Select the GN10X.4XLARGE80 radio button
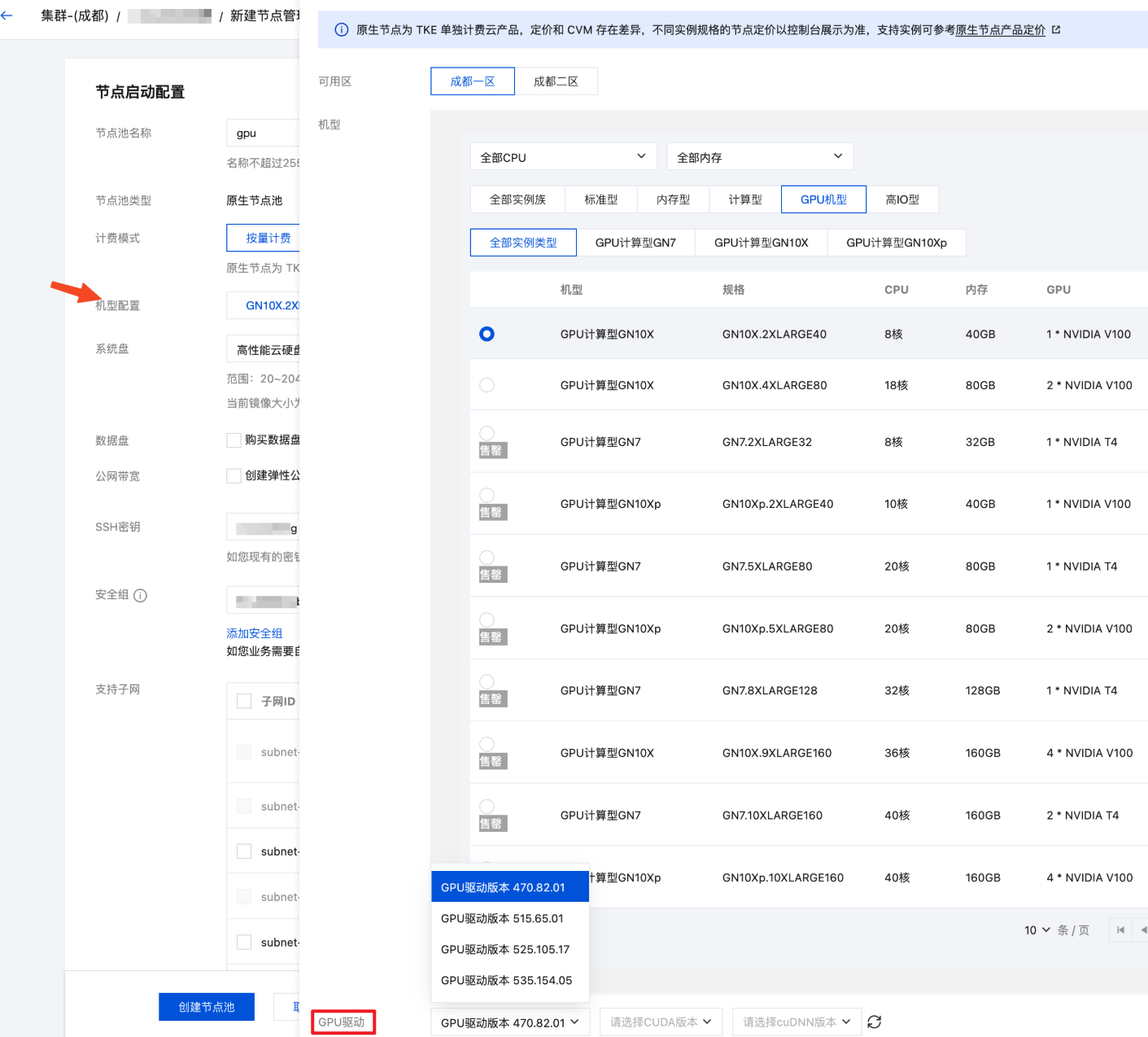Image resolution: width=1148 pixels, height=1037 pixels. point(487,385)
